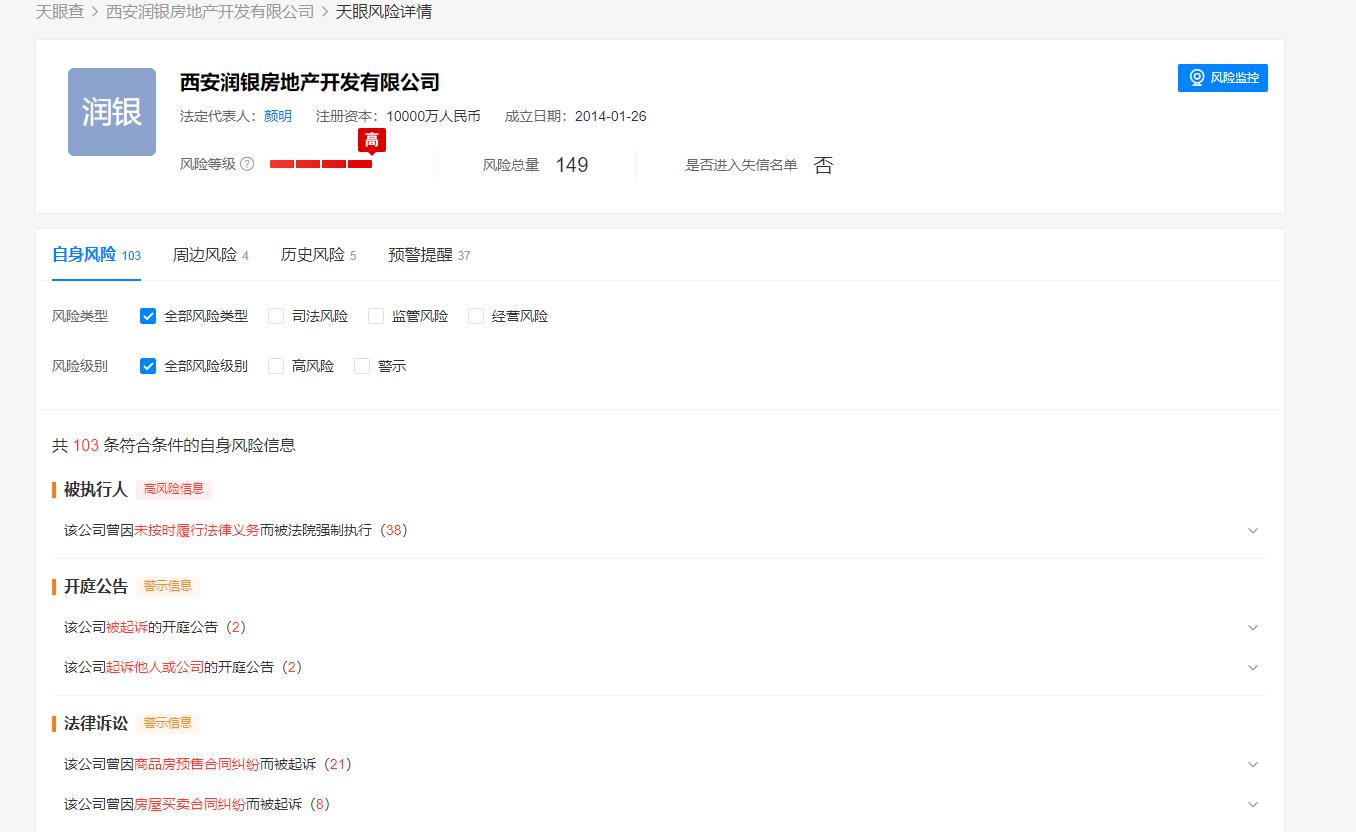1356x832 pixels.
Task: Toggle the 全部风险级别 checkbox
Action: pyautogui.click(x=148, y=366)
